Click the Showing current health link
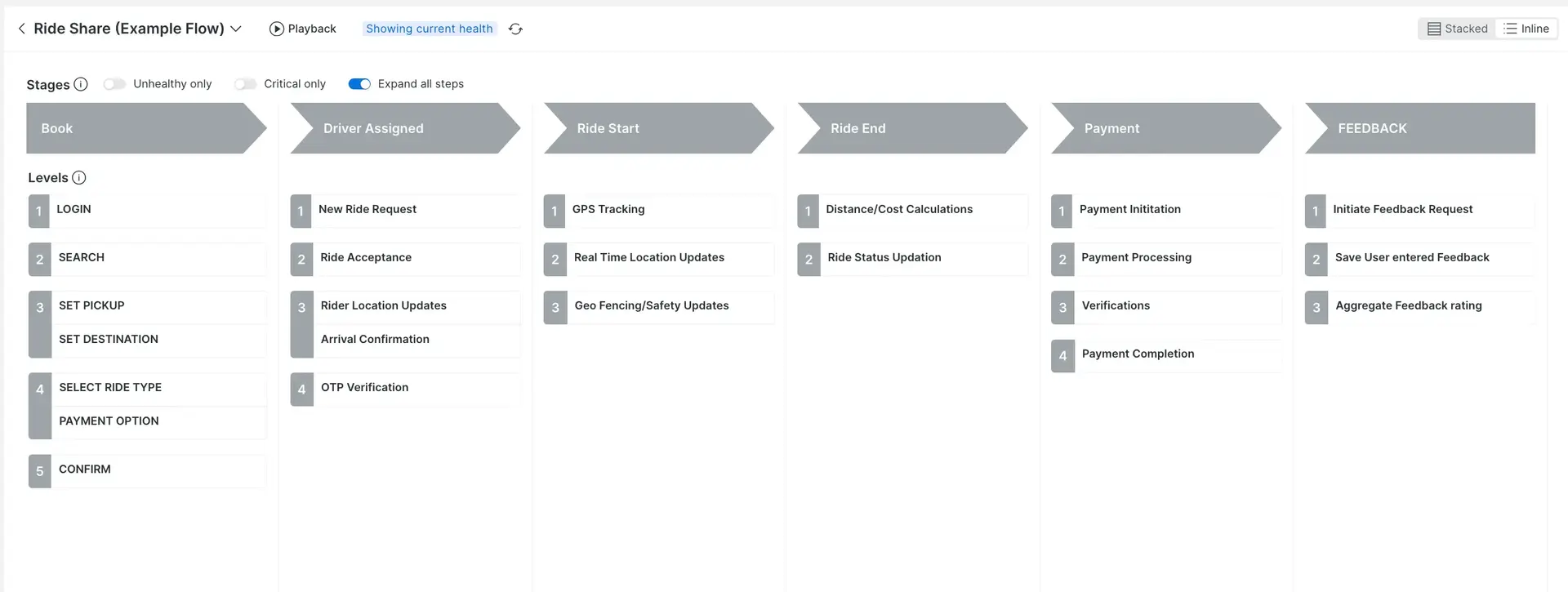This screenshot has height=592, width=1568. (429, 29)
